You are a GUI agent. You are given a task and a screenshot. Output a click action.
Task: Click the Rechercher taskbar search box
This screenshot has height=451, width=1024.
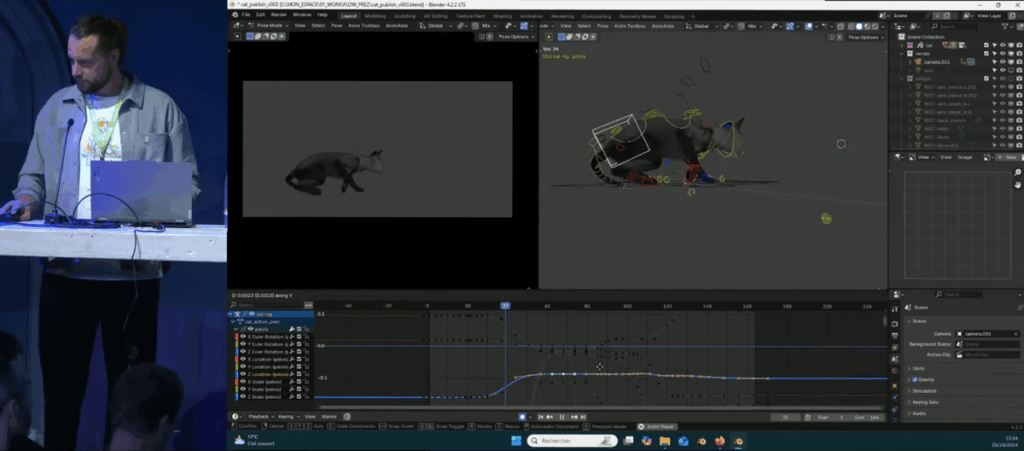pos(571,441)
